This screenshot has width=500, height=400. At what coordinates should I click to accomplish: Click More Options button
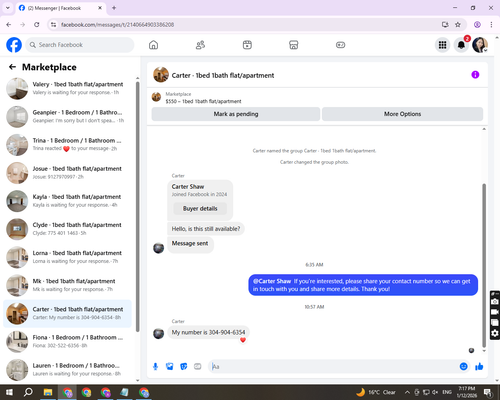point(402,114)
